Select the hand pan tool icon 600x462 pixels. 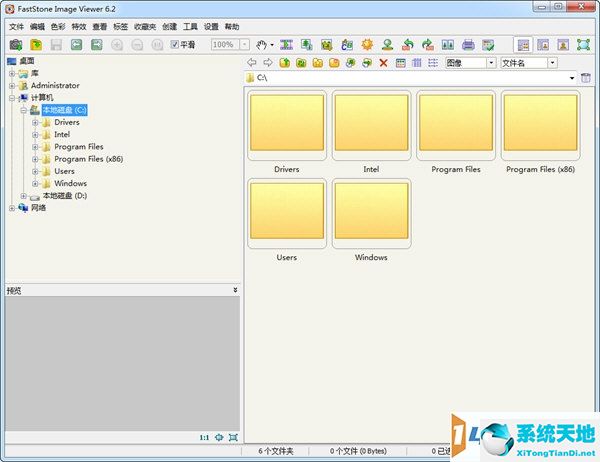coord(261,45)
